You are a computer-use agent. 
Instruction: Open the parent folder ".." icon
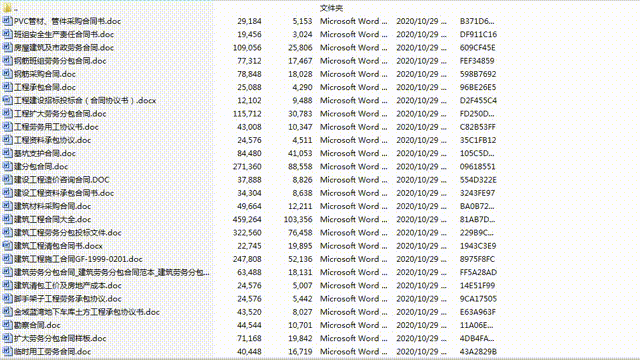7,8
